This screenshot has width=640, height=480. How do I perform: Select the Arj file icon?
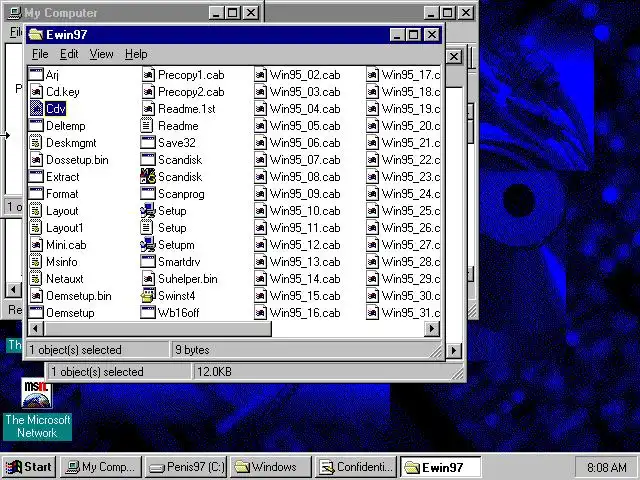(36, 75)
